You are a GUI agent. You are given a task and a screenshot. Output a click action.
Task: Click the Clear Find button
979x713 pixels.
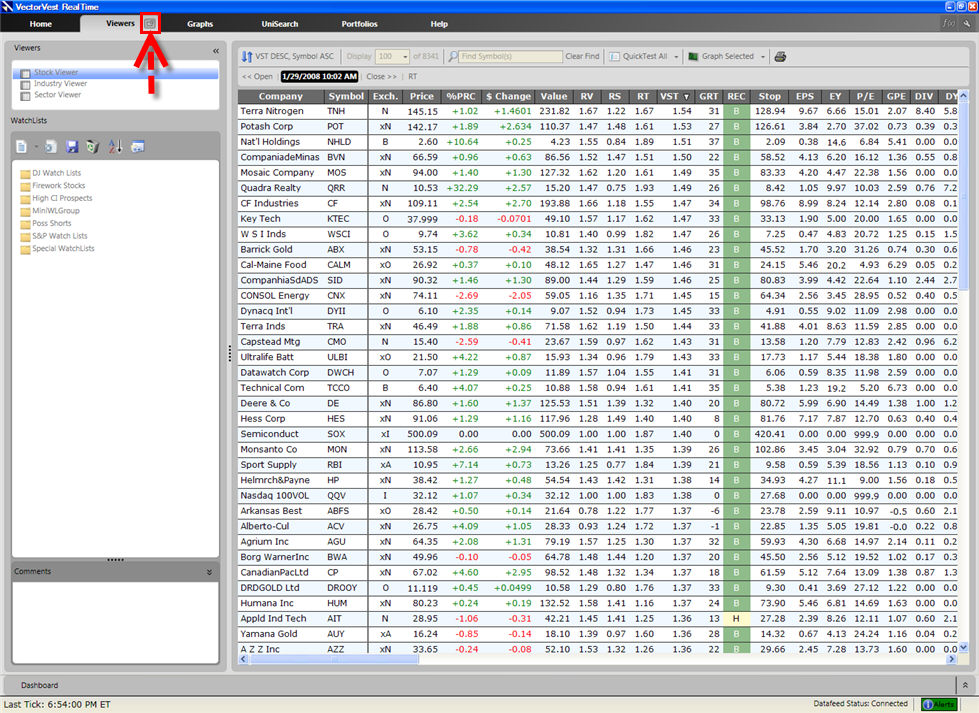[582, 57]
